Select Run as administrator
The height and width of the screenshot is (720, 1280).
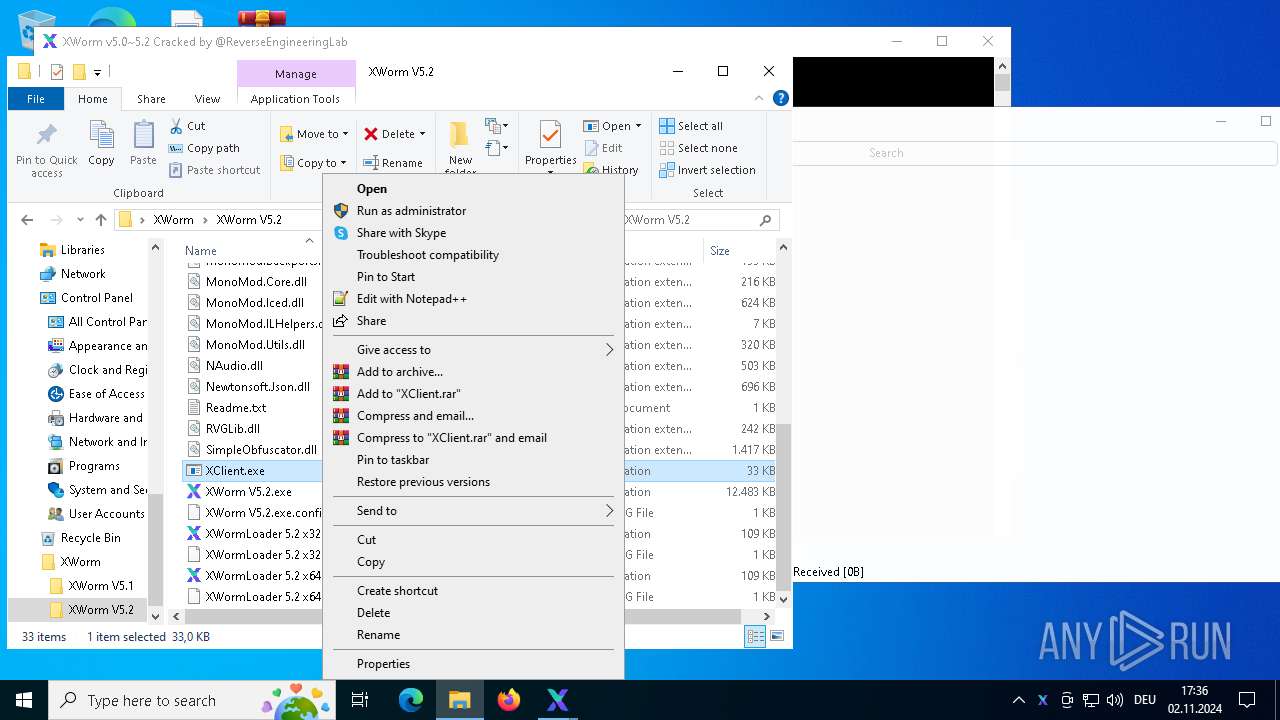[473, 211]
